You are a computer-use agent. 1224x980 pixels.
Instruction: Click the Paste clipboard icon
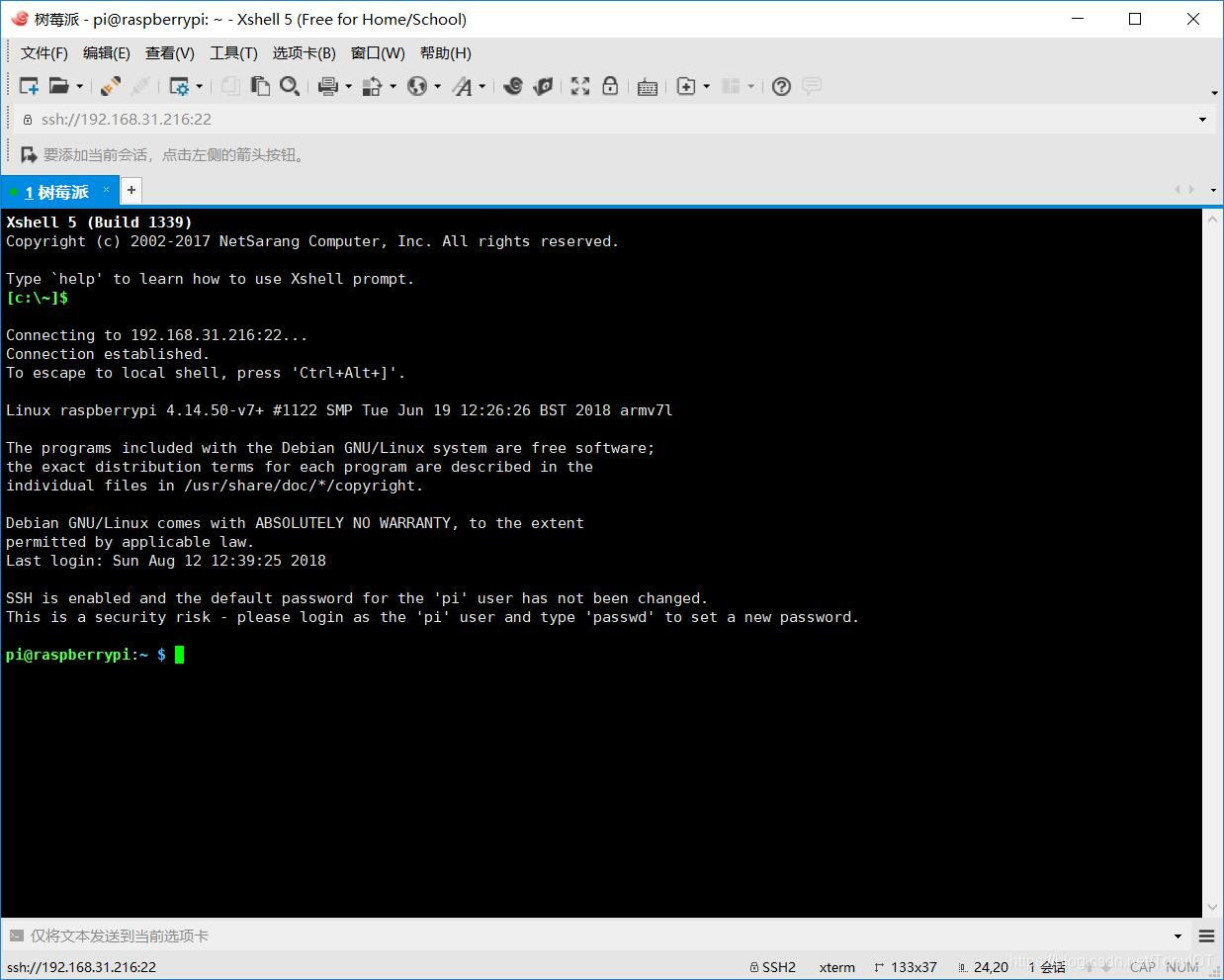260,86
